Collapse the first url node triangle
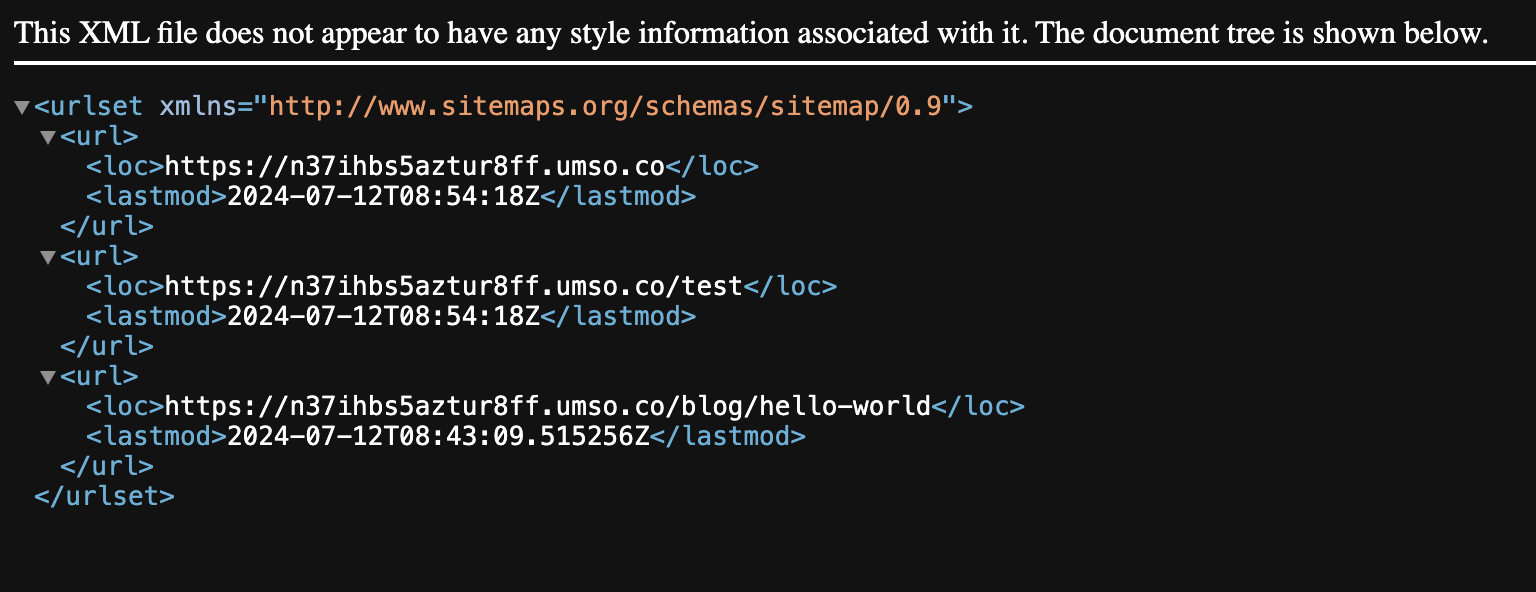Image resolution: width=1536 pixels, height=592 pixels. [x=47, y=137]
